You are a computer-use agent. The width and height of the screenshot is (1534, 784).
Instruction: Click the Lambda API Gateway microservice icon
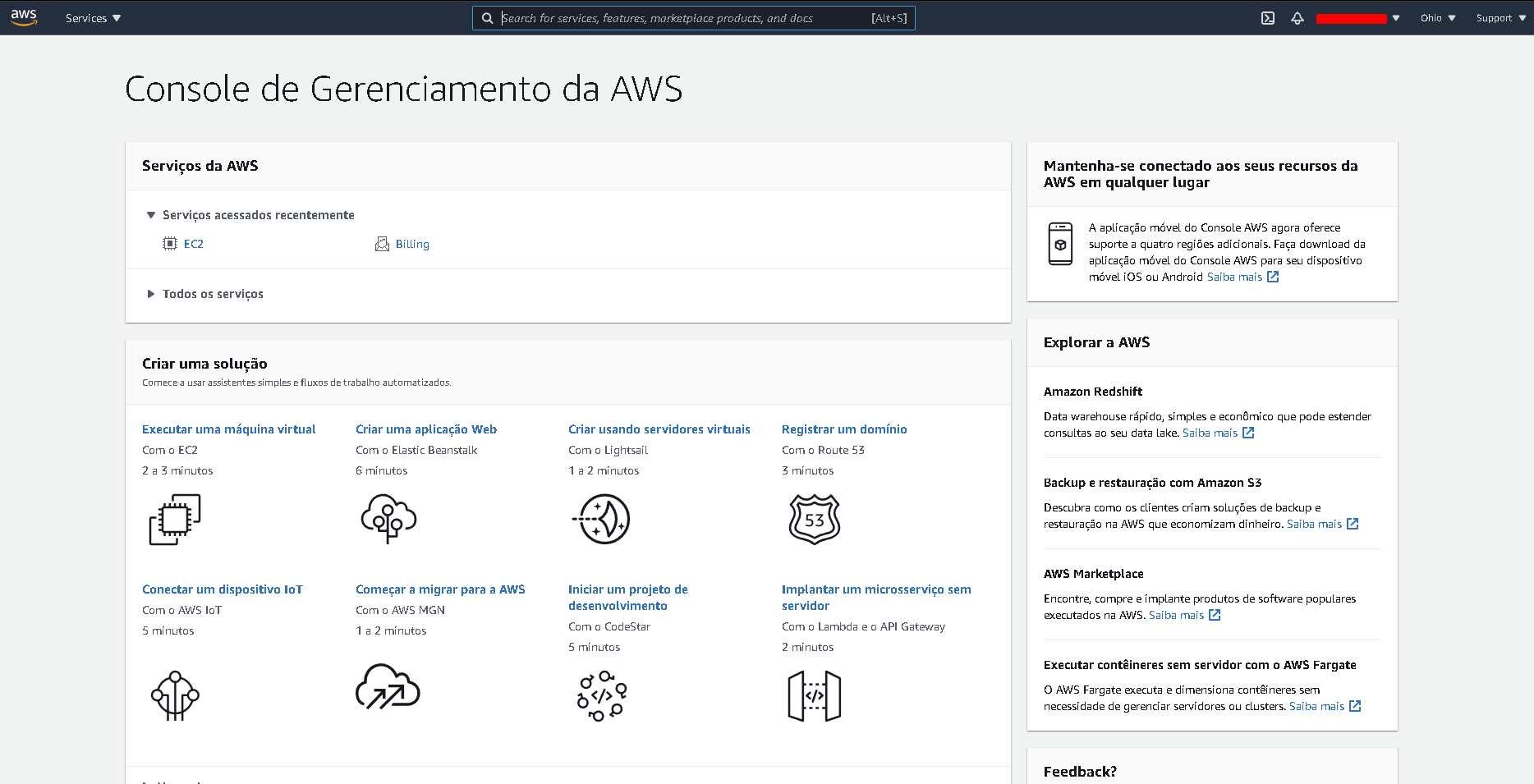[x=815, y=695]
